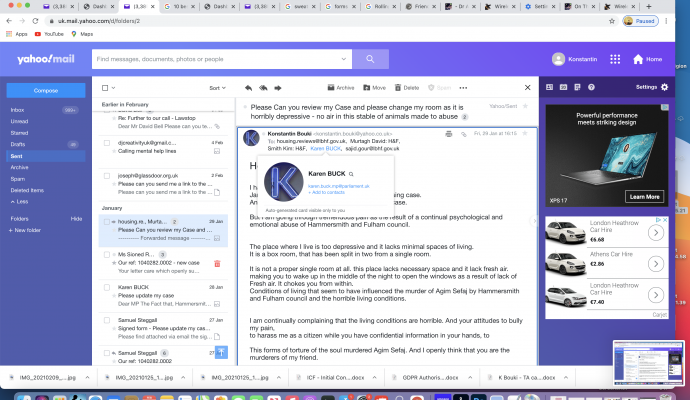Archive the open message
Screen dimensions: 690x400
(340, 88)
